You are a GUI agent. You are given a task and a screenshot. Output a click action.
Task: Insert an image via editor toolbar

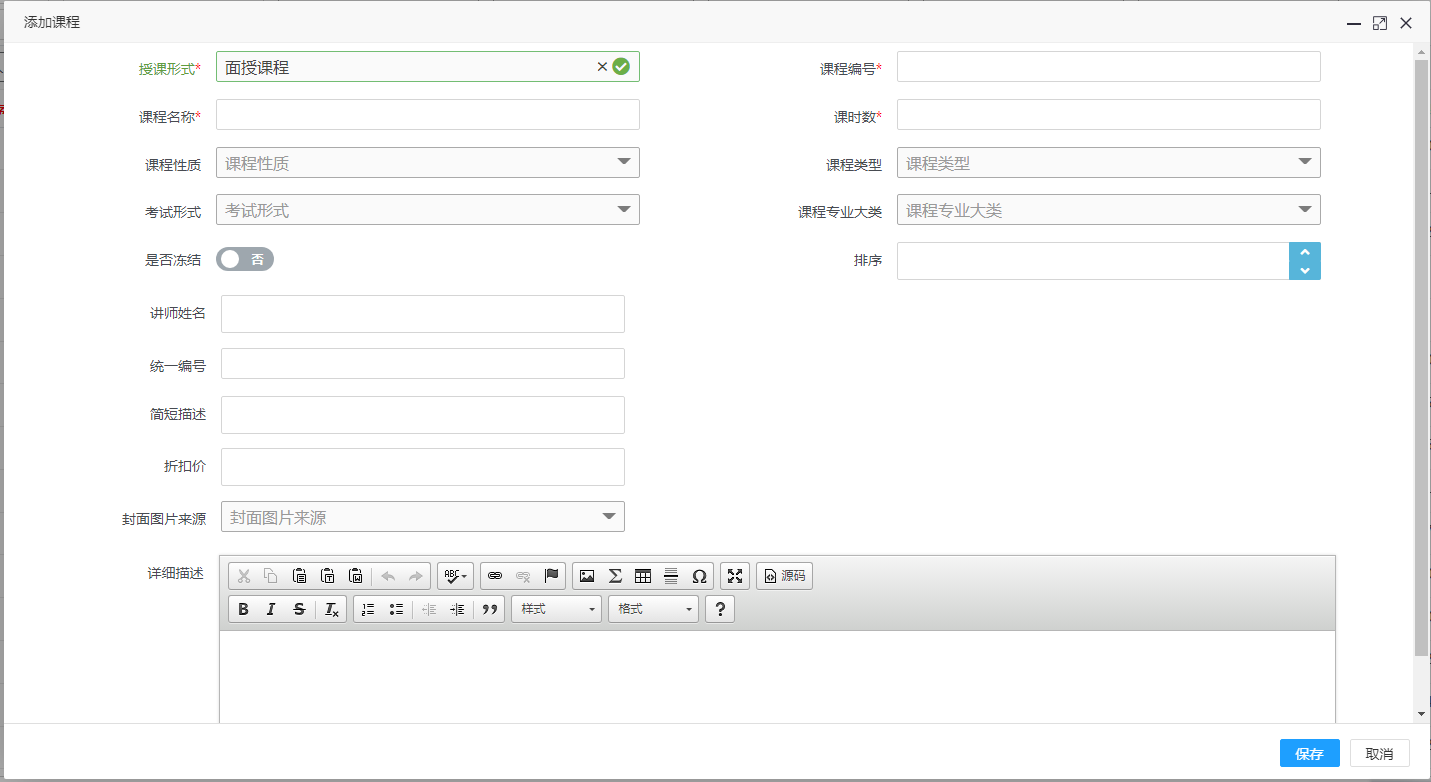[587, 576]
